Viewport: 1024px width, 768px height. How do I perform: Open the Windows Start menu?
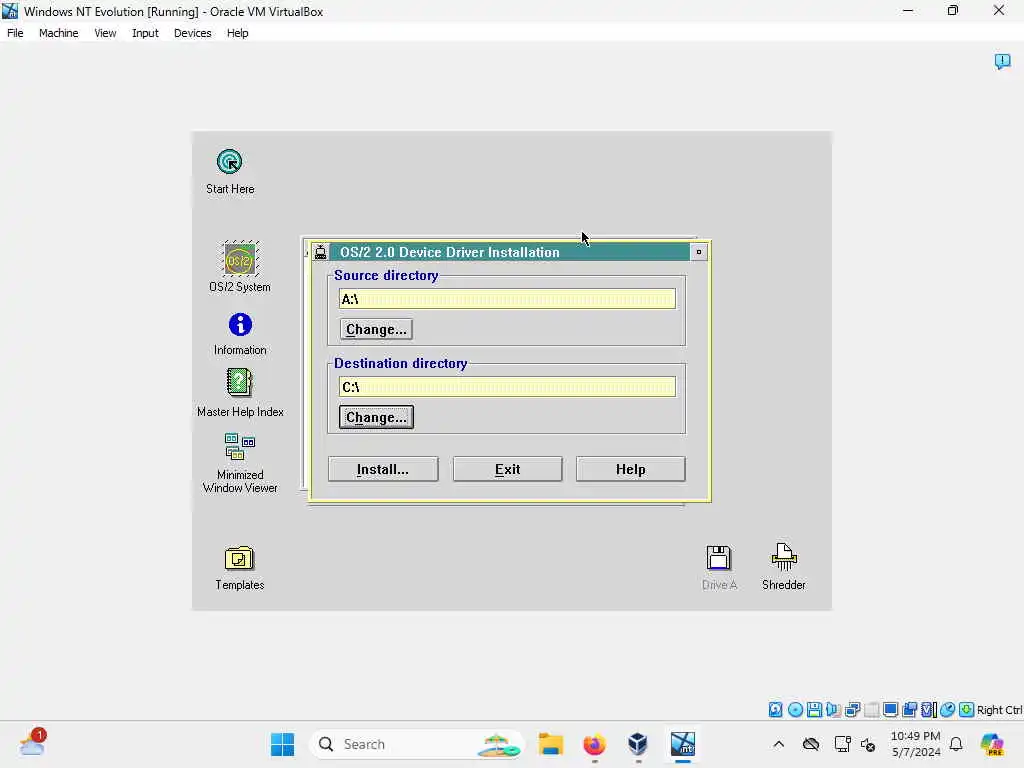(282, 744)
